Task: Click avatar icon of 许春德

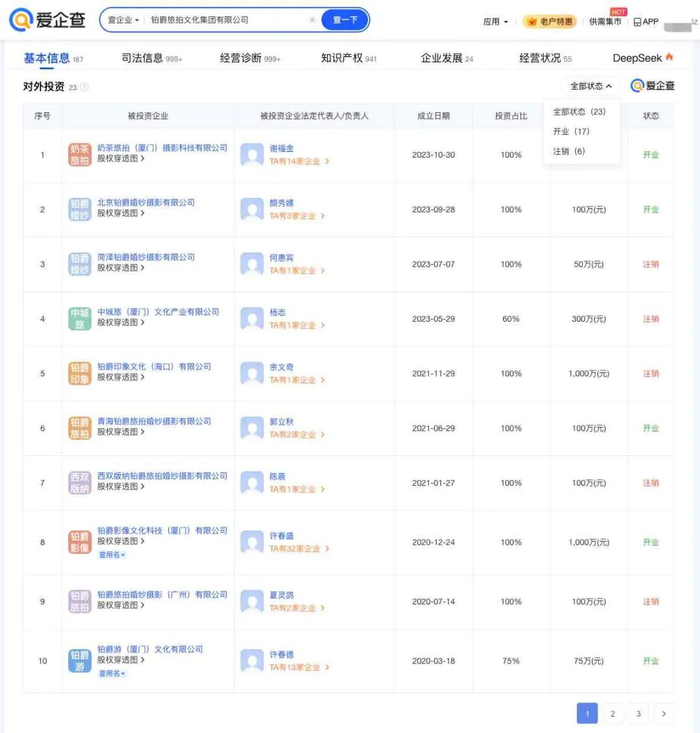Action: click(252, 661)
